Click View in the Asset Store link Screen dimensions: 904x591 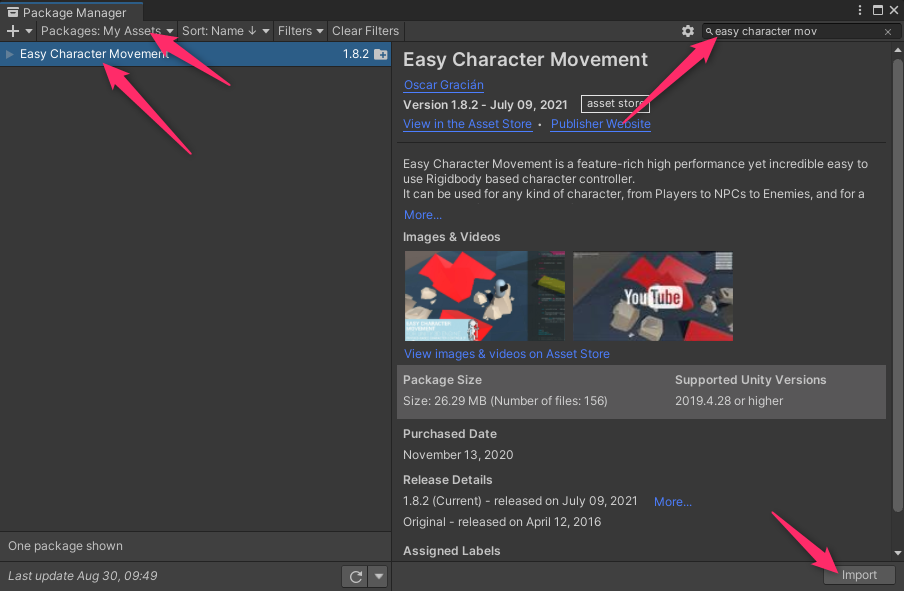[x=467, y=124]
